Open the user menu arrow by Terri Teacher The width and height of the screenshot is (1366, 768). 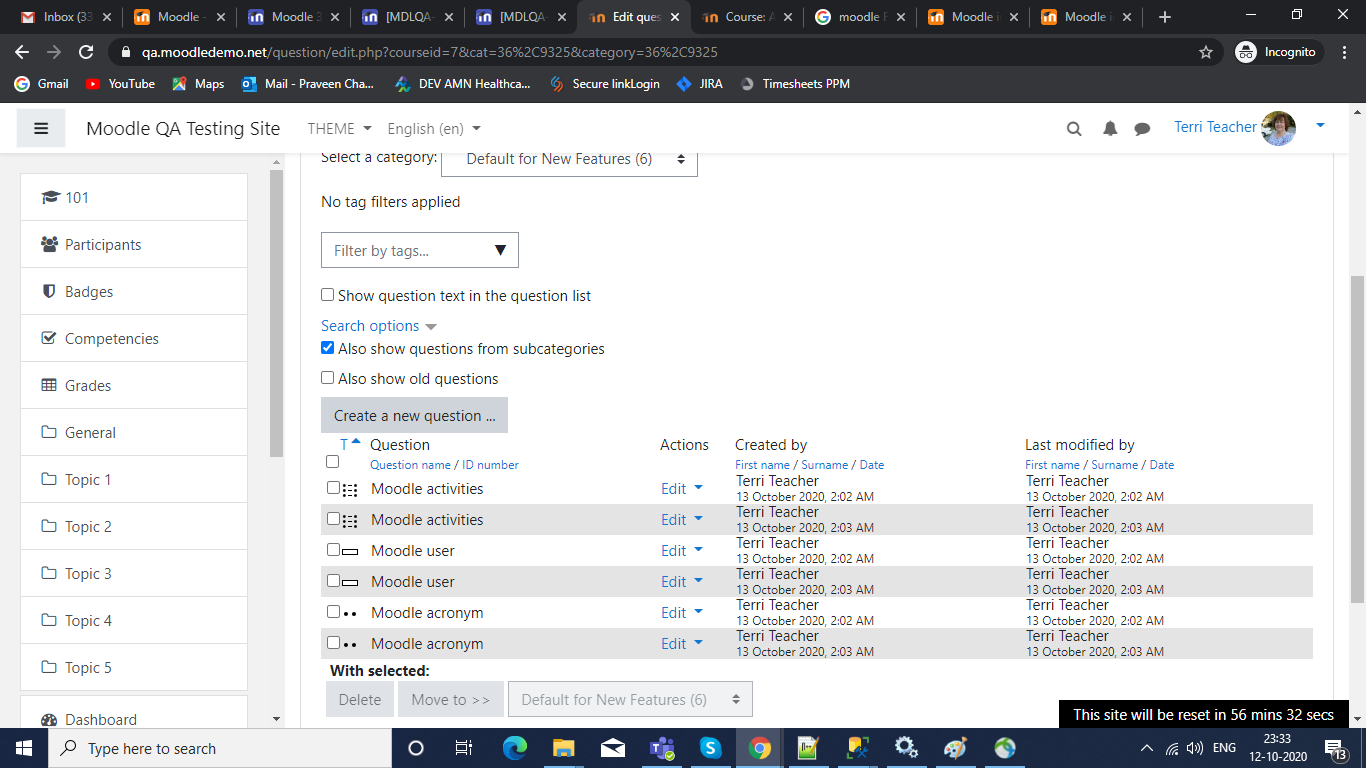point(1320,126)
